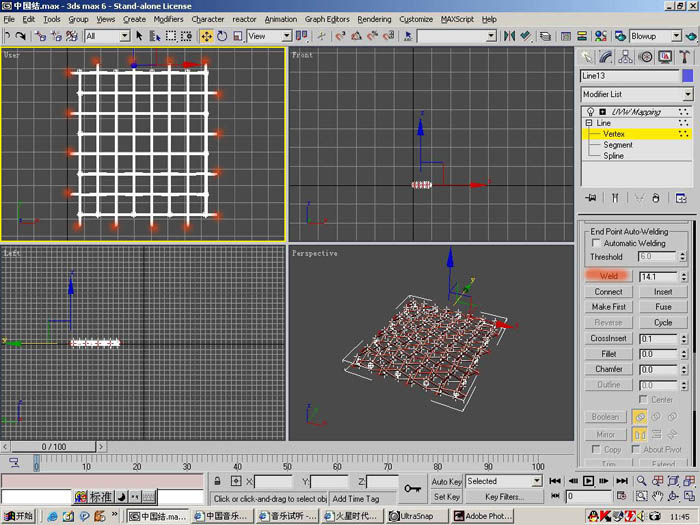Switch to the Create command panel
The height and width of the screenshot is (525, 700).
(587, 57)
